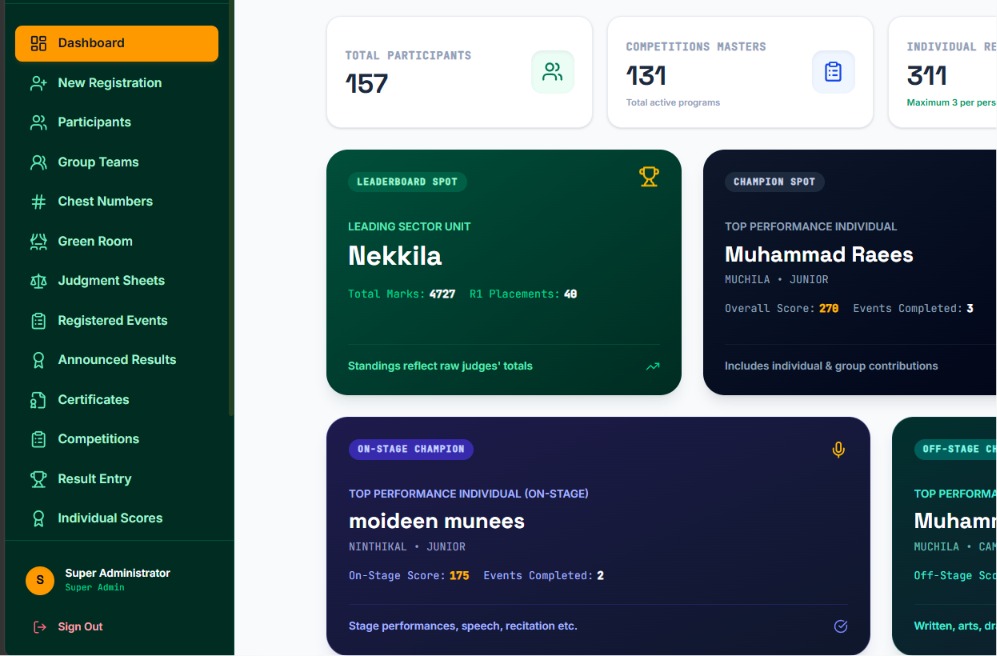Open Green Room page
This screenshot has width=997, height=656.
[x=116, y=242]
